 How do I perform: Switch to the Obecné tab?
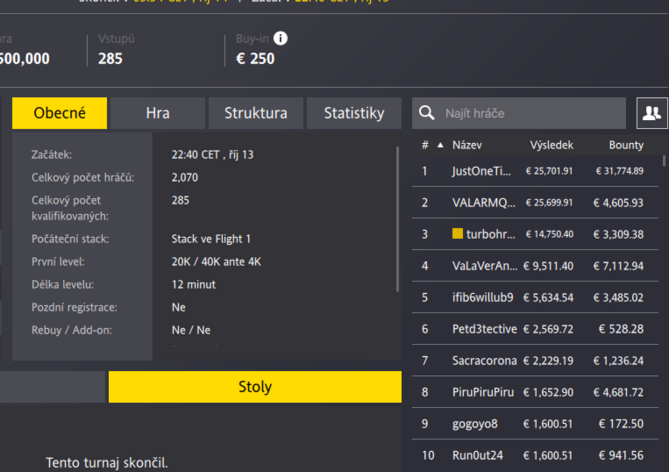click(x=60, y=114)
